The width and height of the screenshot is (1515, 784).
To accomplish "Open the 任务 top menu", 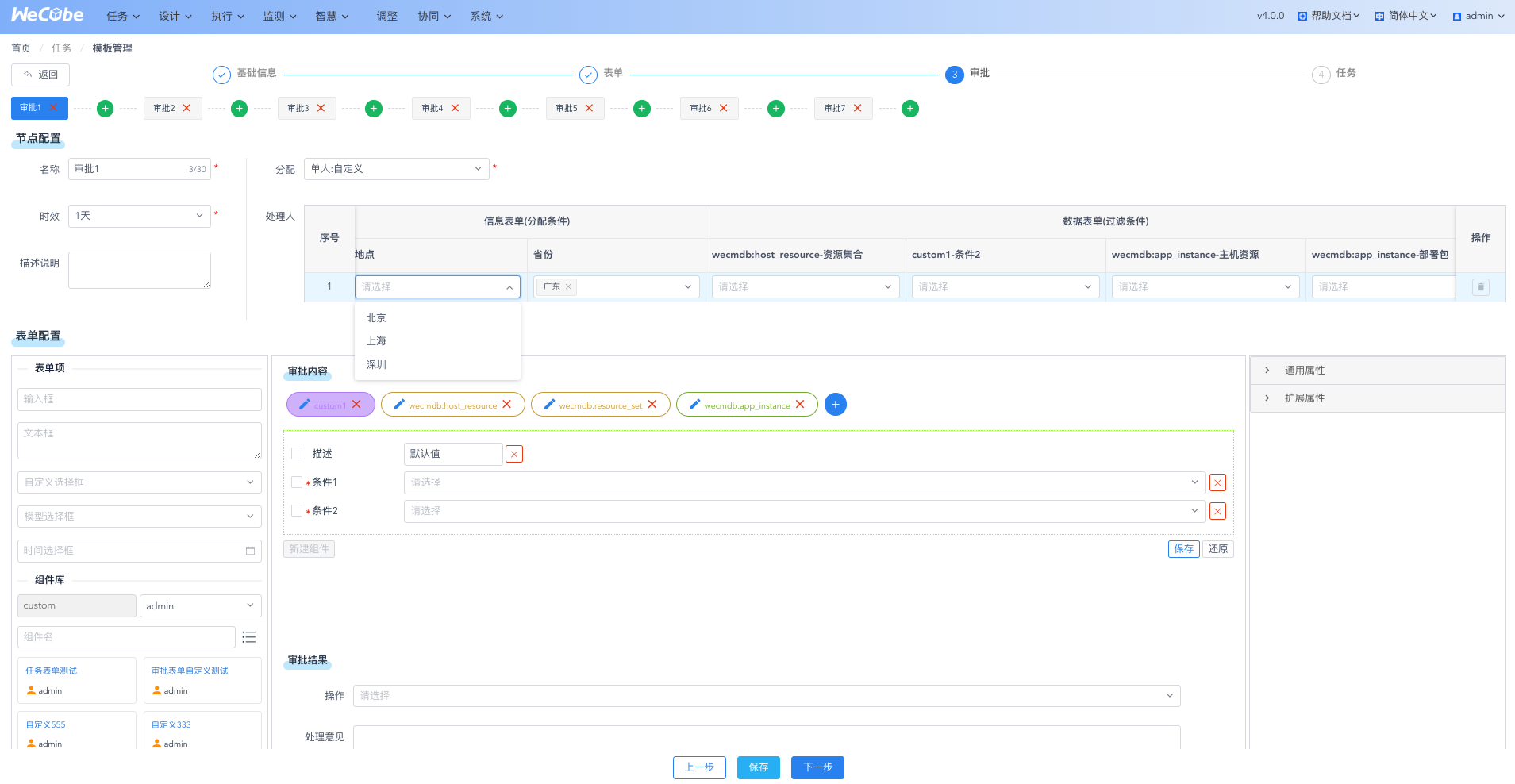I will tap(123, 16).
